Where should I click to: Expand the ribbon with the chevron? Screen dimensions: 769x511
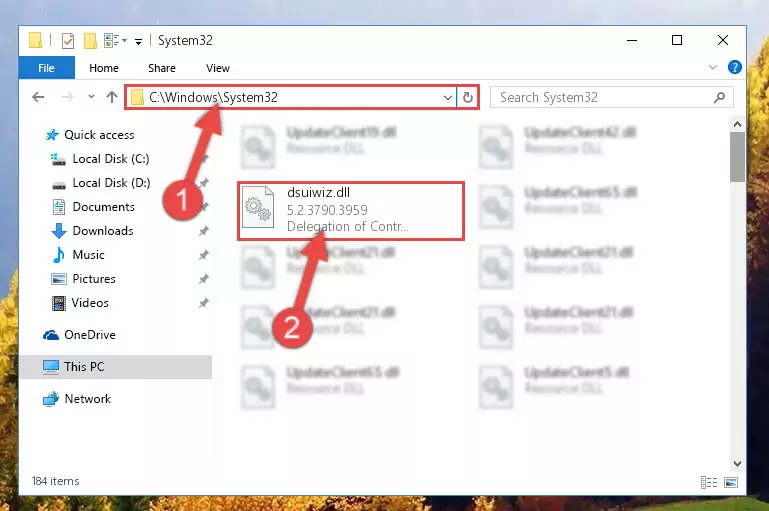click(x=713, y=67)
